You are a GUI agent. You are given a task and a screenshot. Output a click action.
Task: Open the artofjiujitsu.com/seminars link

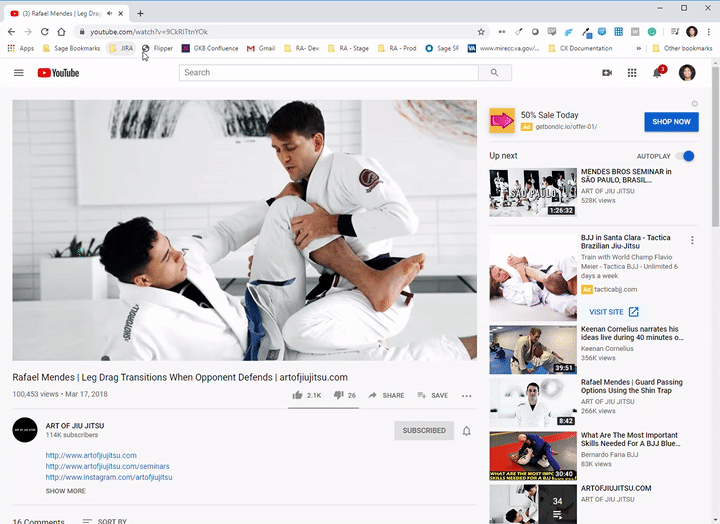click(x=107, y=466)
